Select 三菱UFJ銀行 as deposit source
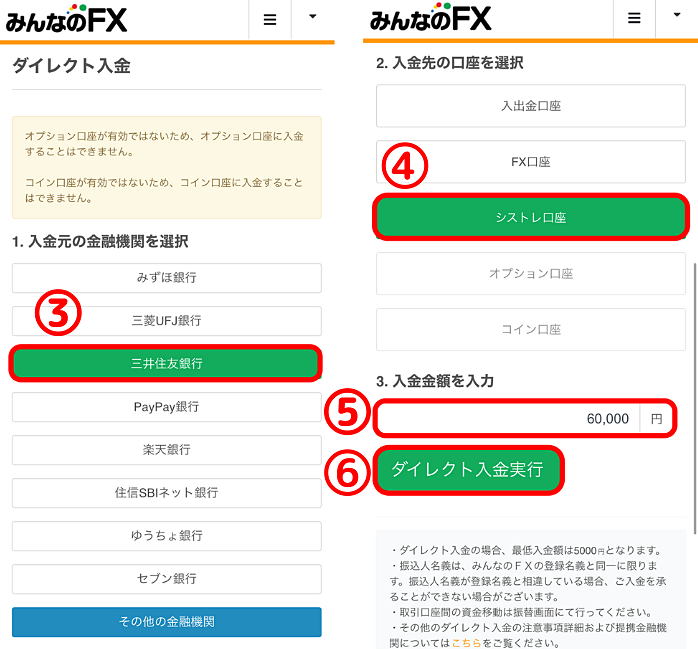 (166, 321)
